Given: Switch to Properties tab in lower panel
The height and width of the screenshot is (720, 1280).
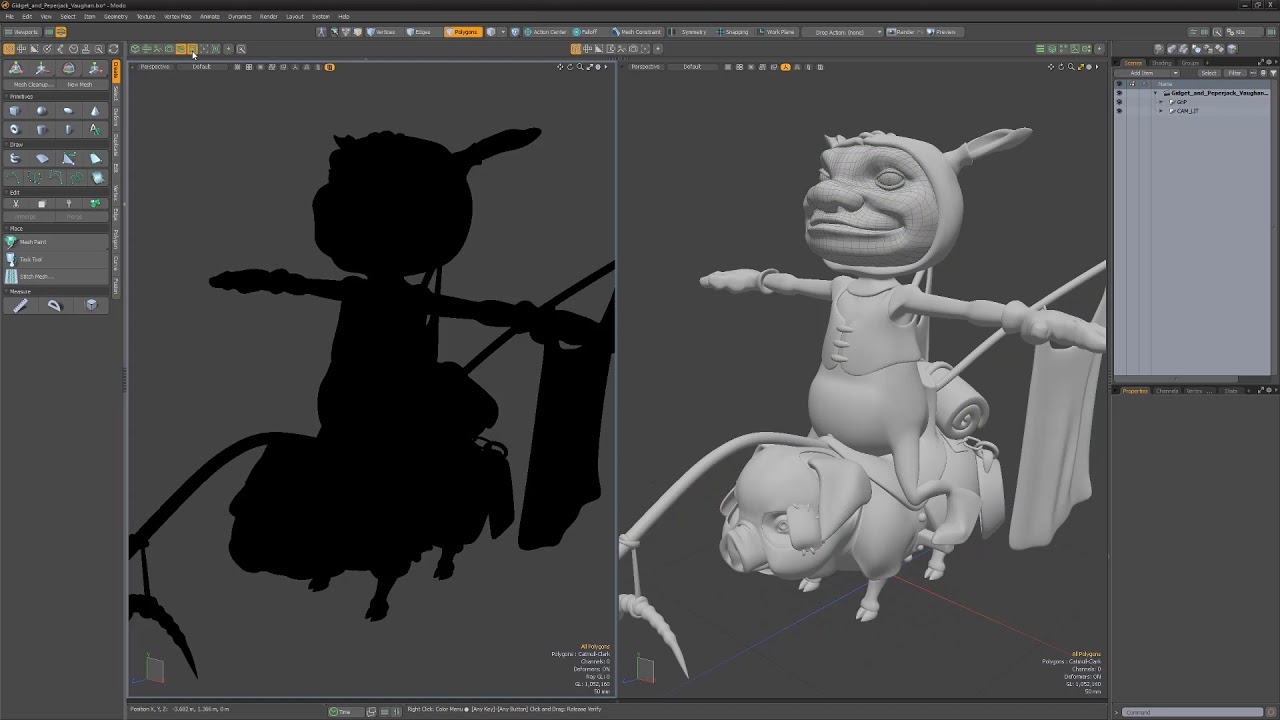Looking at the screenshot, I should pos(1135,391).
